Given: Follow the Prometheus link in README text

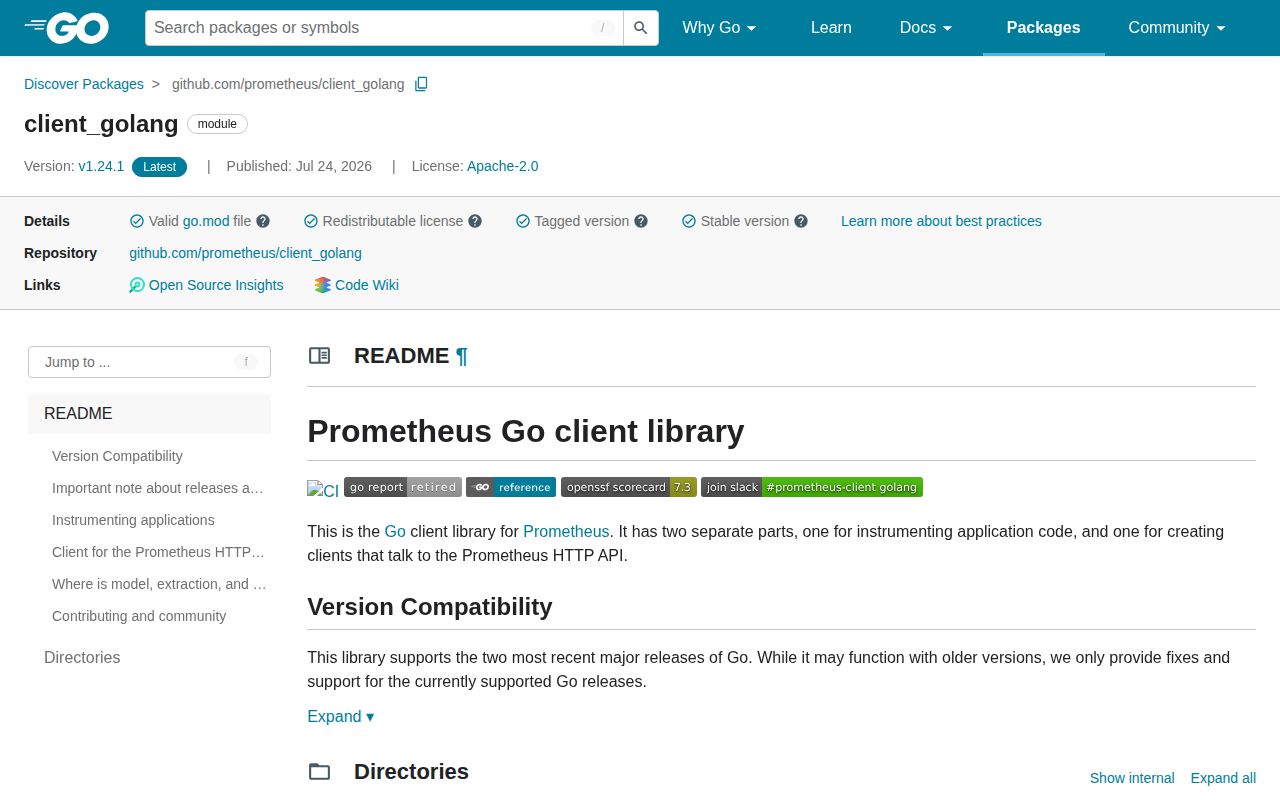Looking at the screenshot, I should [566, 531].
